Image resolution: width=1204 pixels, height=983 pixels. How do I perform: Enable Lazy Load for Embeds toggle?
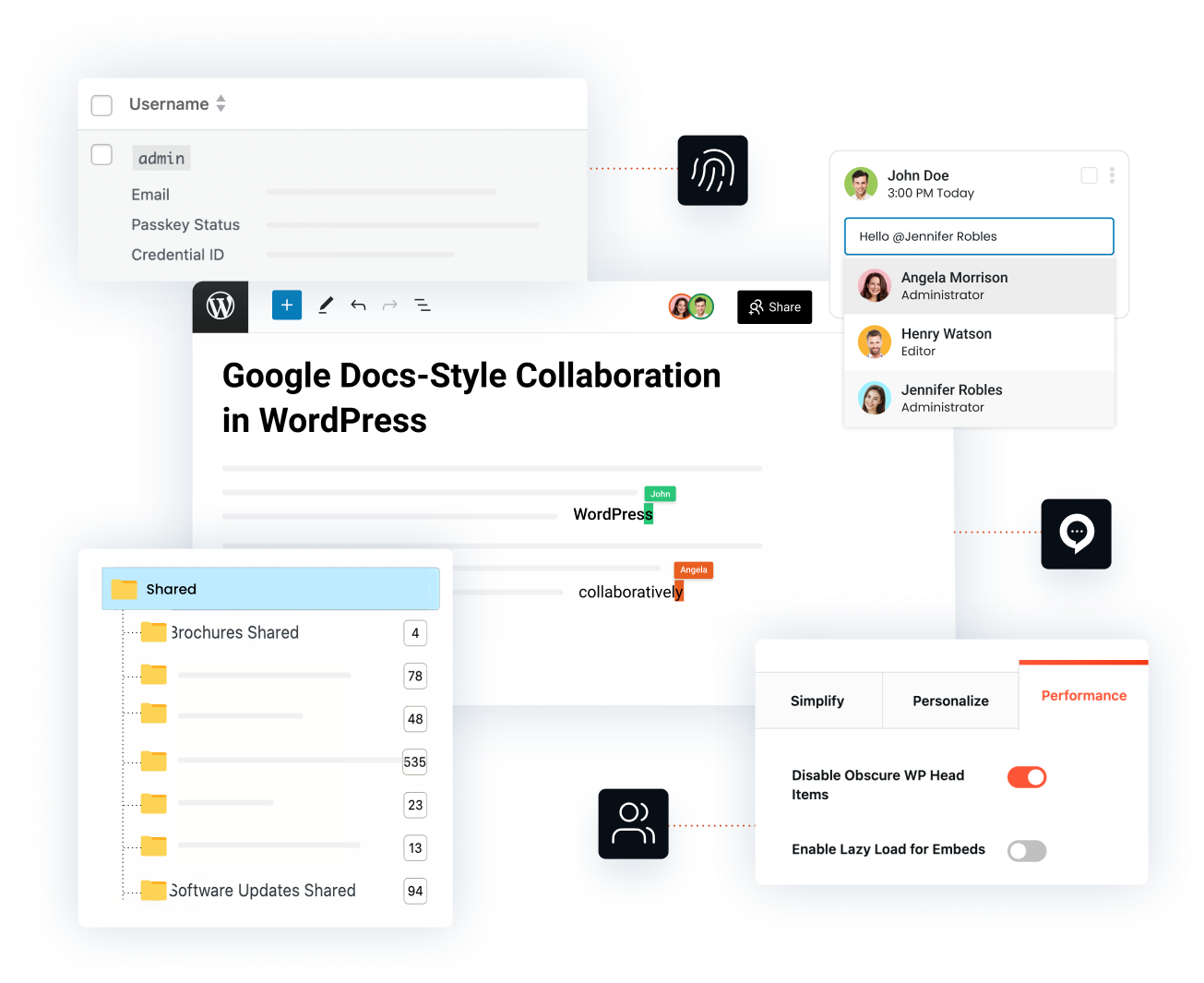1027,851
